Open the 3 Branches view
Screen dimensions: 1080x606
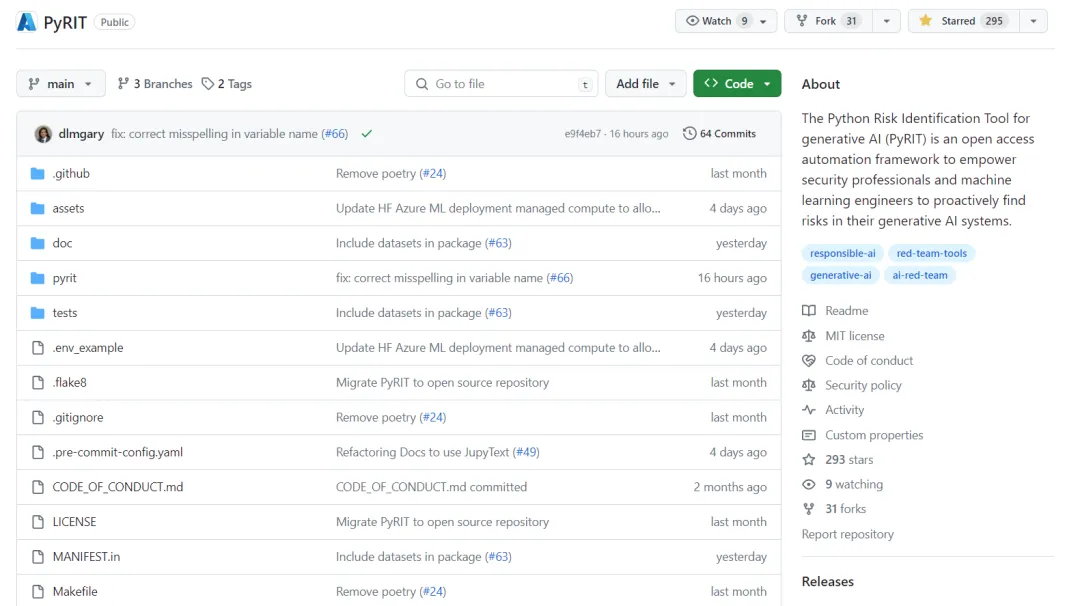155,84
